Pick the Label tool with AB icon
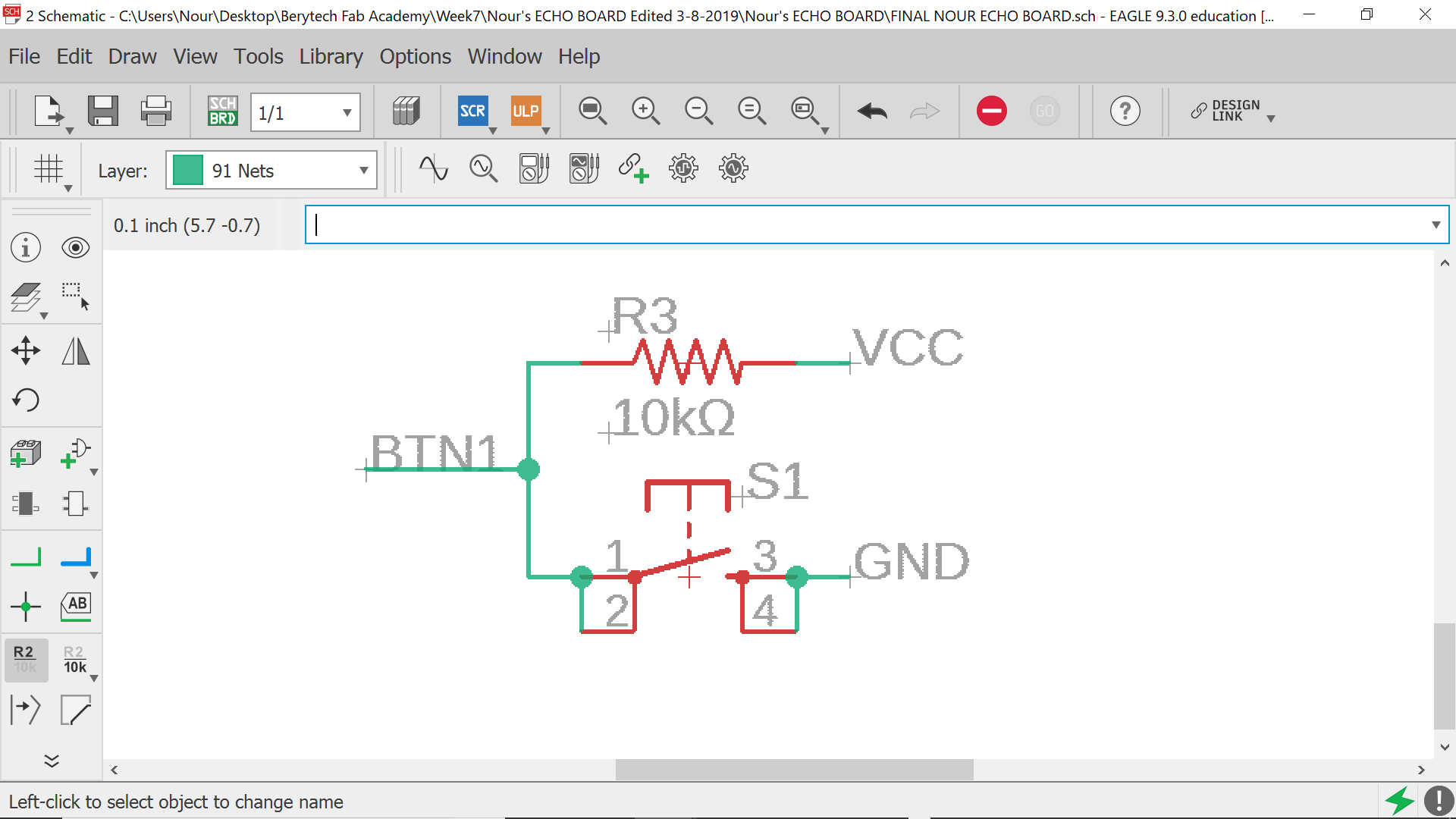Screen dimensions: 1456x819 76,606
